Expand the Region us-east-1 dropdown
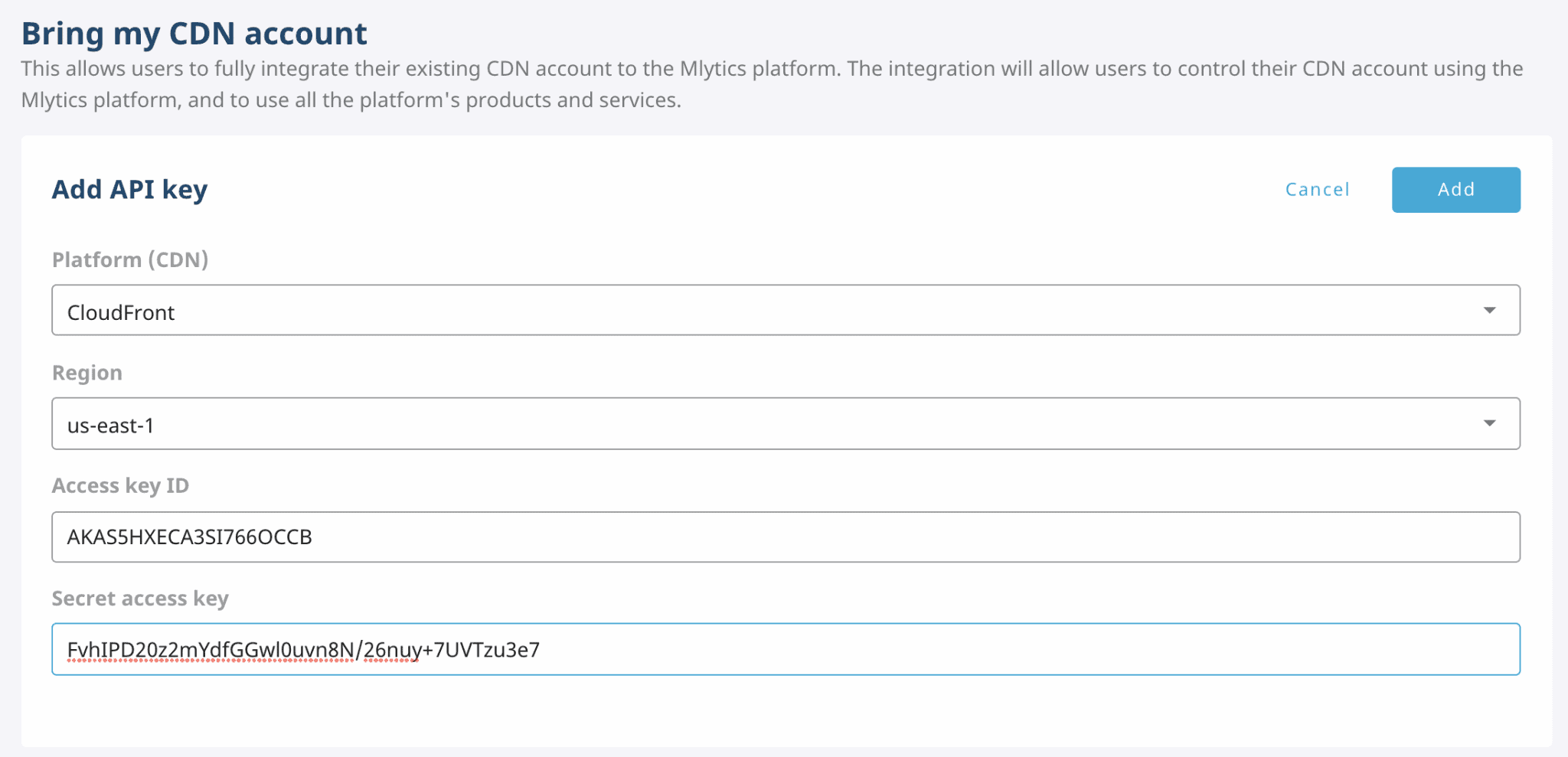1568x757 pixels. (786, 423)
